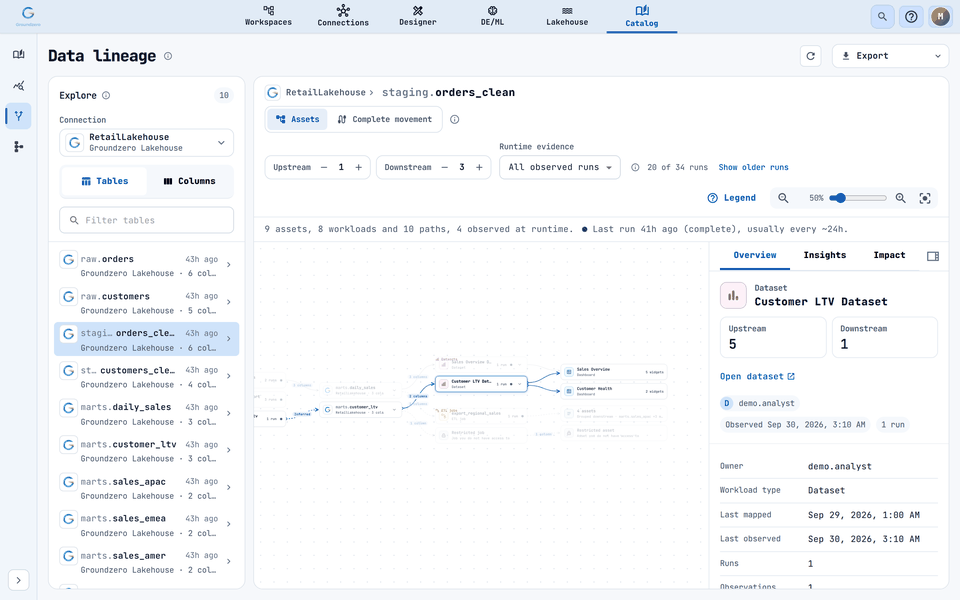Zoom out the lineage graph

point(783,198)
